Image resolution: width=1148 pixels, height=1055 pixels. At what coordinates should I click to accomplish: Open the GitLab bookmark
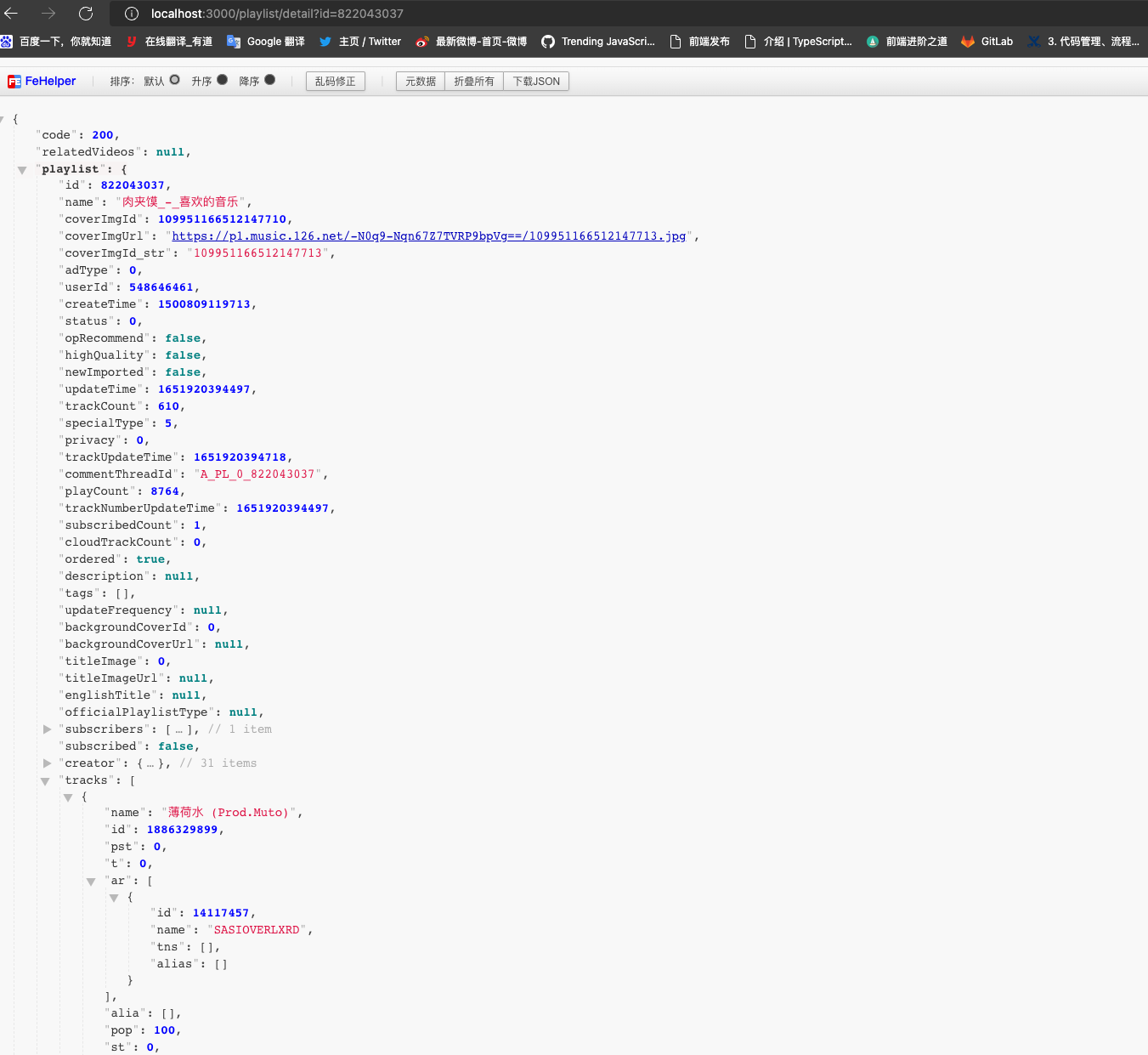(x=986, y=41)
